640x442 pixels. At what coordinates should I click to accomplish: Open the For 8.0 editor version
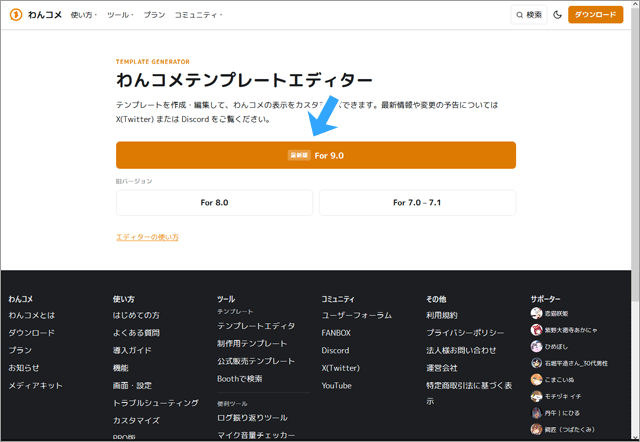tap(214, 202)
